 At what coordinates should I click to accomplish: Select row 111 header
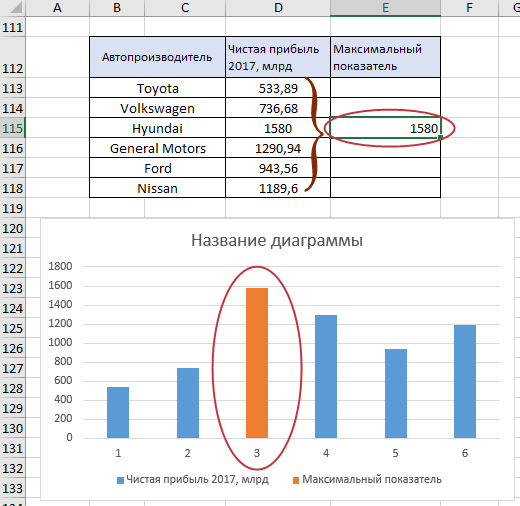[12, 27]
